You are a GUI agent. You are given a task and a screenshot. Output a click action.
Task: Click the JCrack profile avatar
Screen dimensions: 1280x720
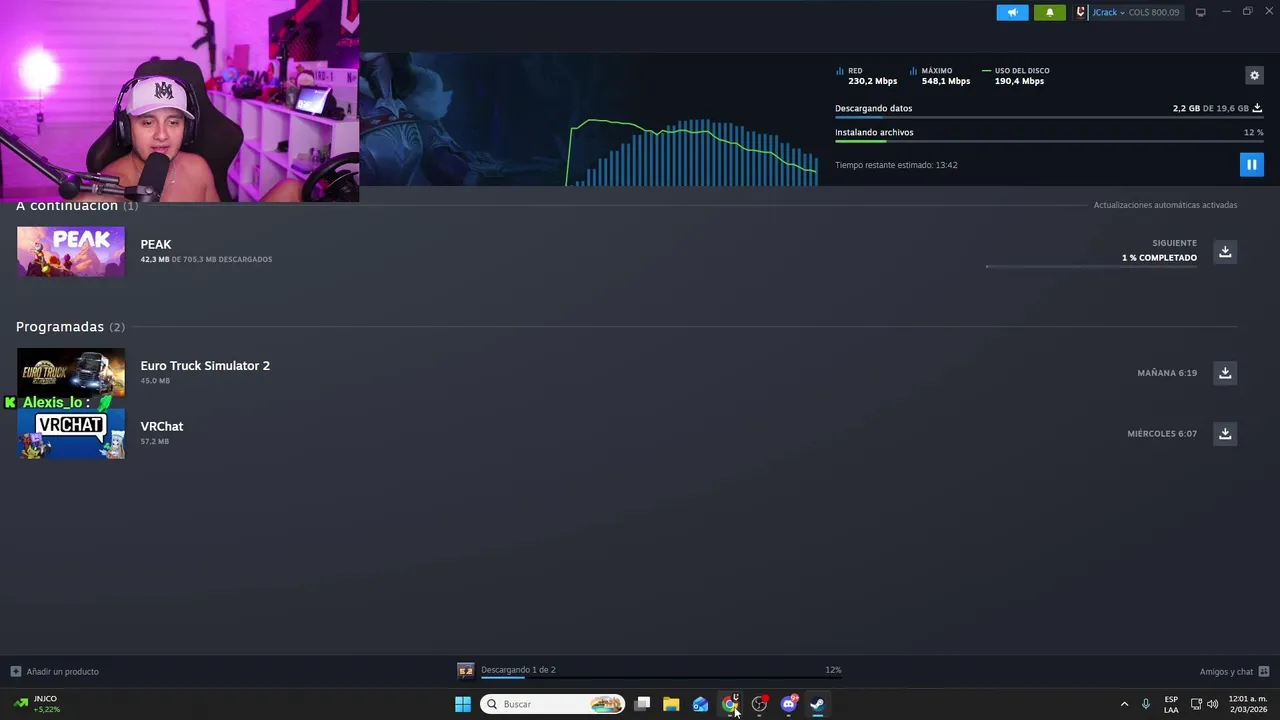(x=1080, y=12)
